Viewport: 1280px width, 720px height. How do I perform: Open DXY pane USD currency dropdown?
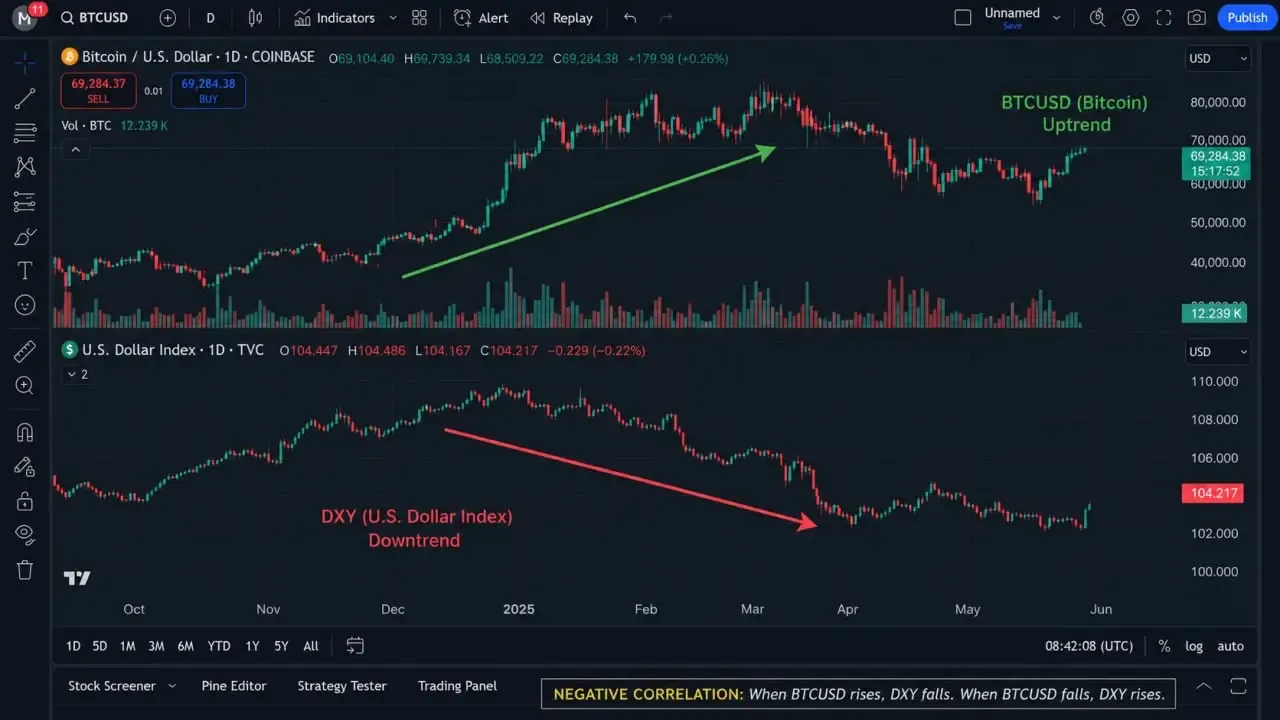tap(1217, 352)
